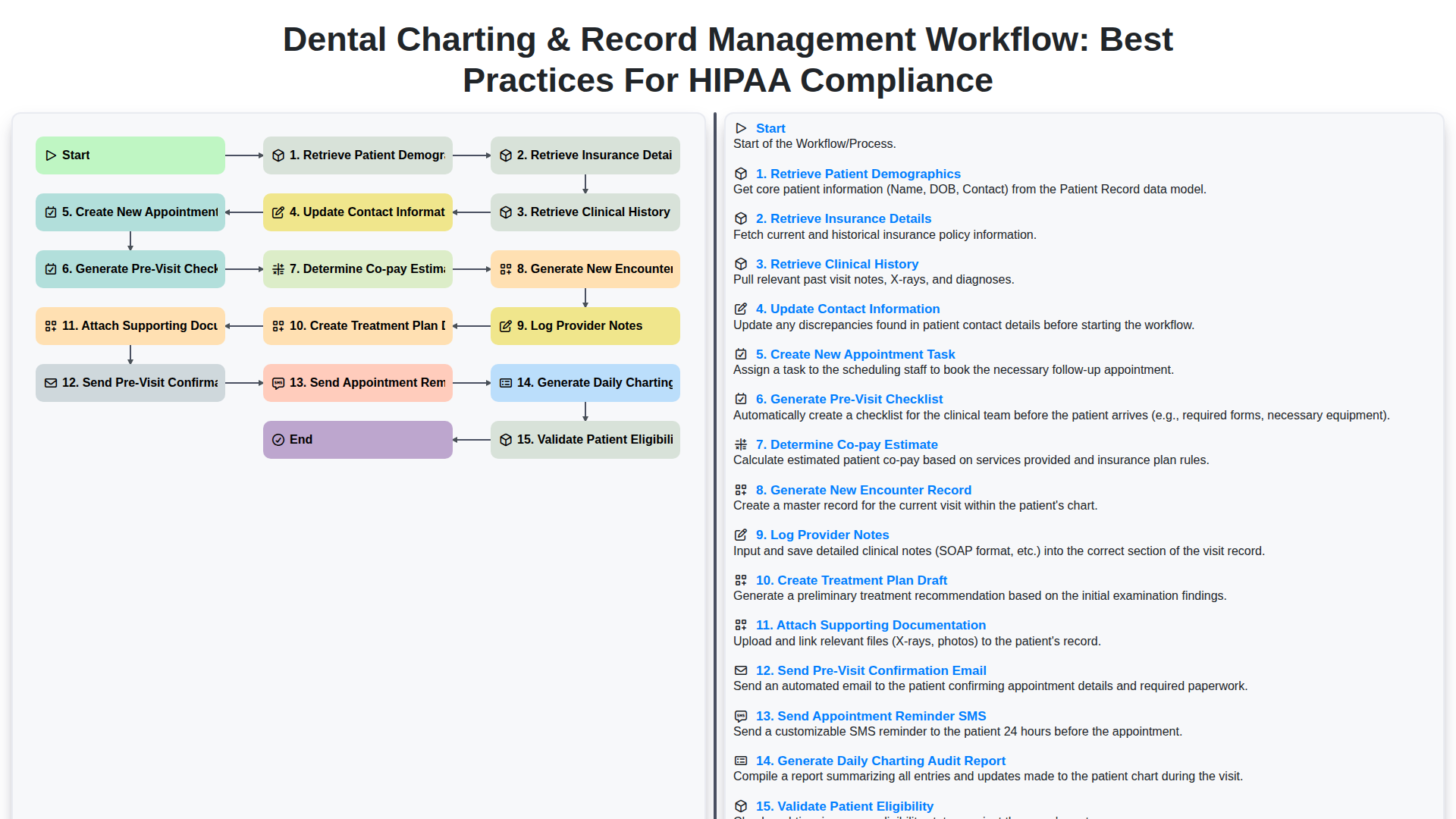Image resolution: width=1456 pixels, height=819 pixels.
Task: Open the 8. Generate New Encounter Record link
Action: click(864, 490)
